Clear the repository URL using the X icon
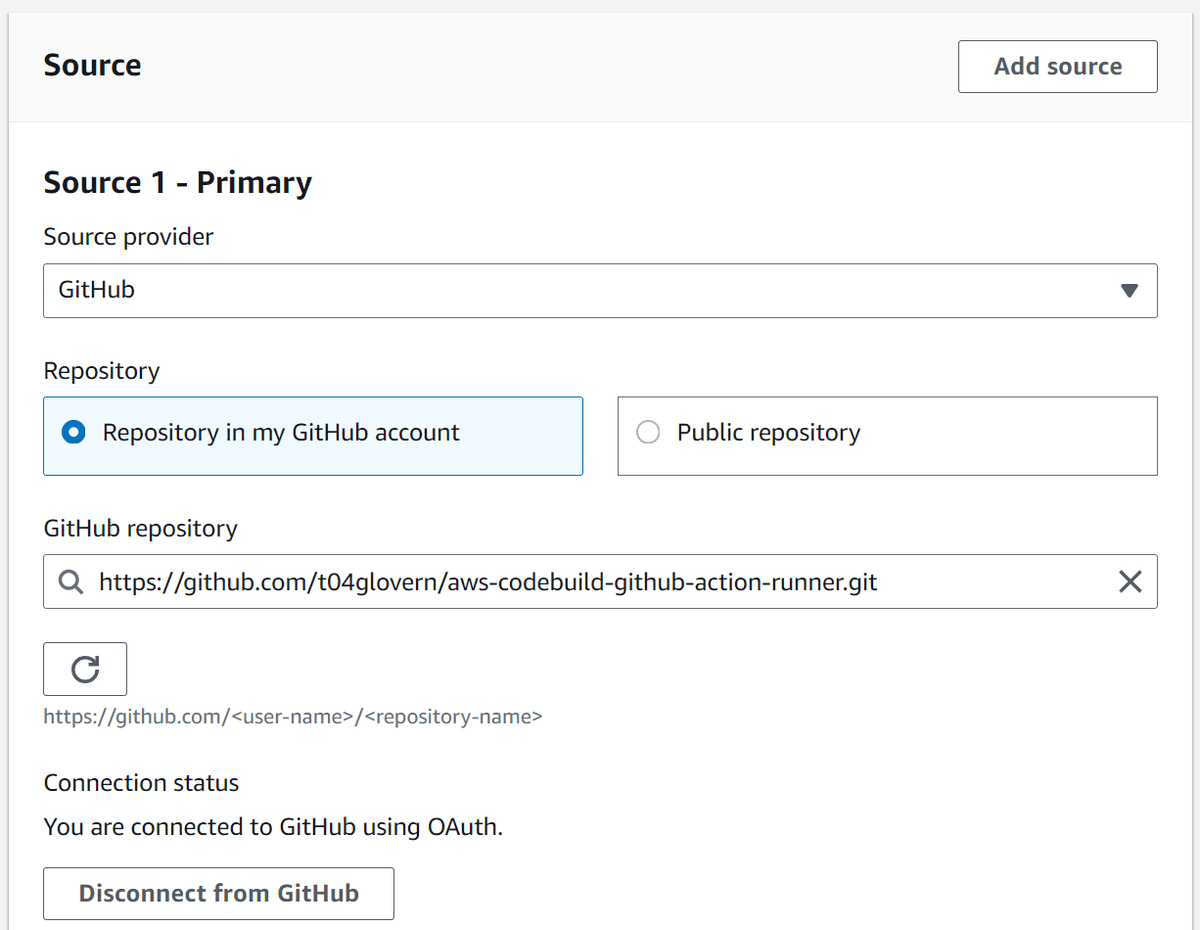1200x930 pixels. 1130,581
